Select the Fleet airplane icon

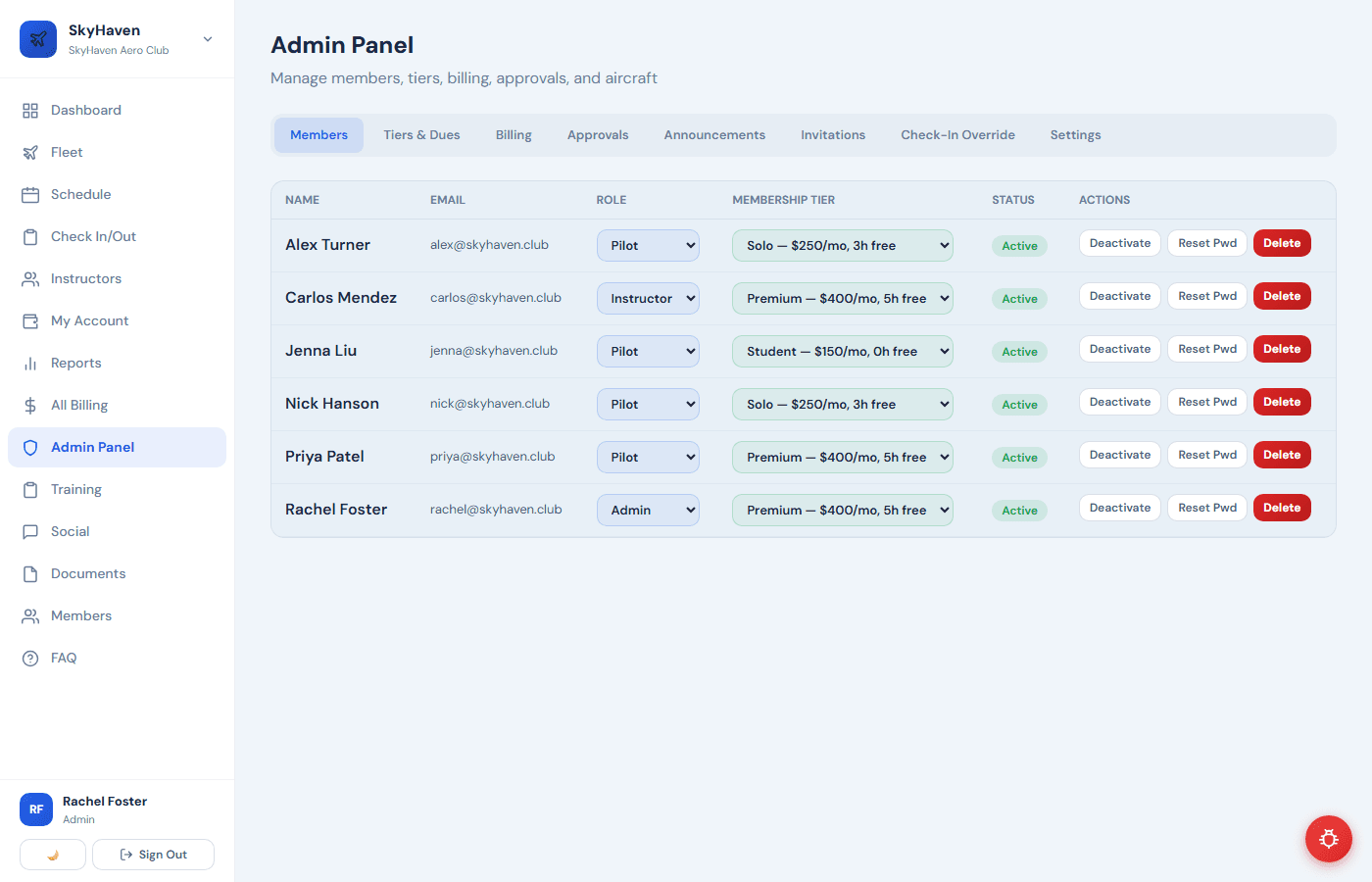coord(30,152)
